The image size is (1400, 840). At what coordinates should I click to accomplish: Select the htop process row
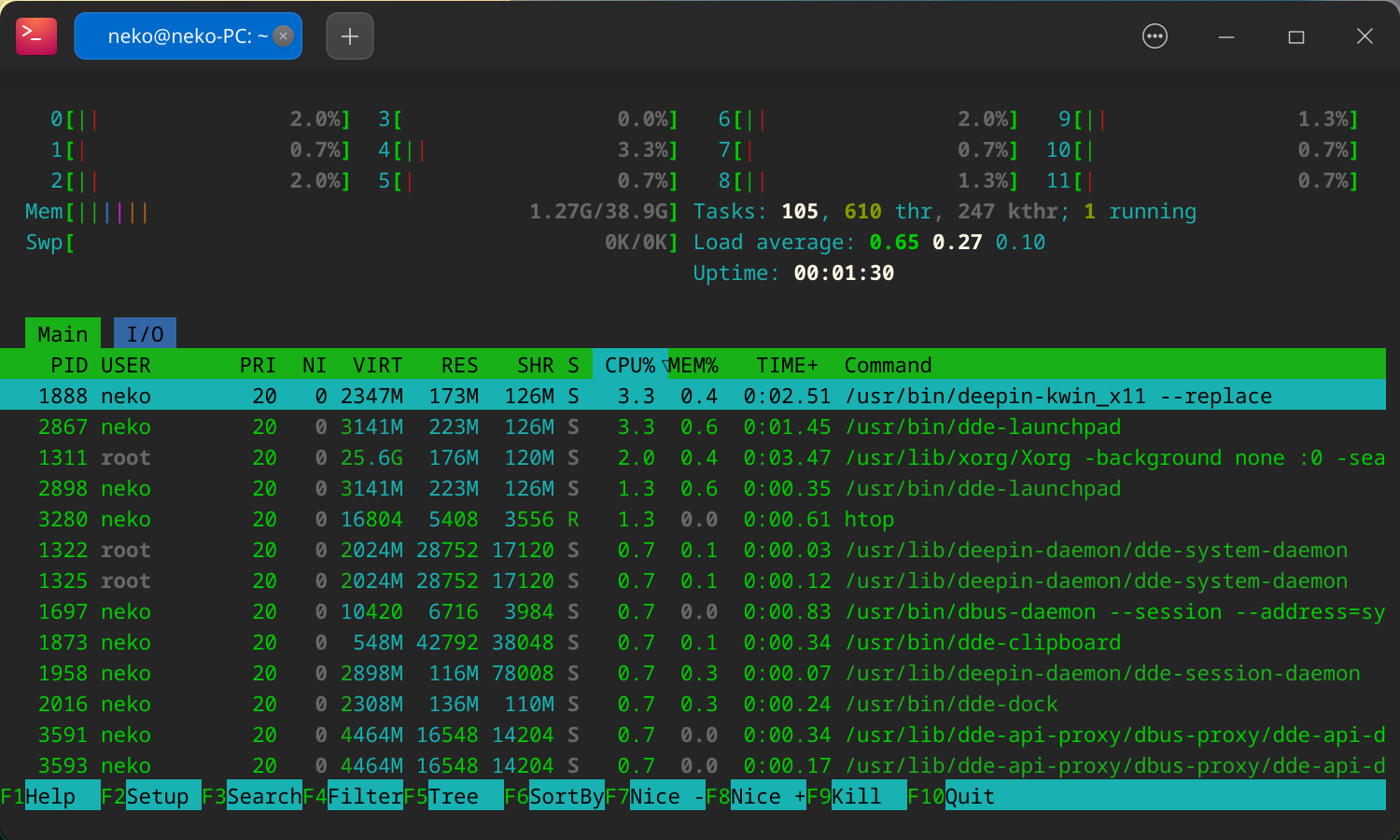(693, 519)
